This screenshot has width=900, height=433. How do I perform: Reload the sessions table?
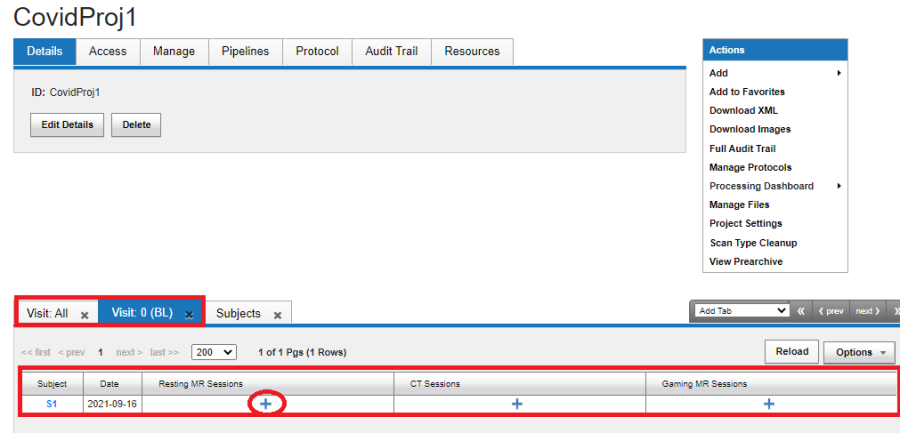[x=793, y=352]
